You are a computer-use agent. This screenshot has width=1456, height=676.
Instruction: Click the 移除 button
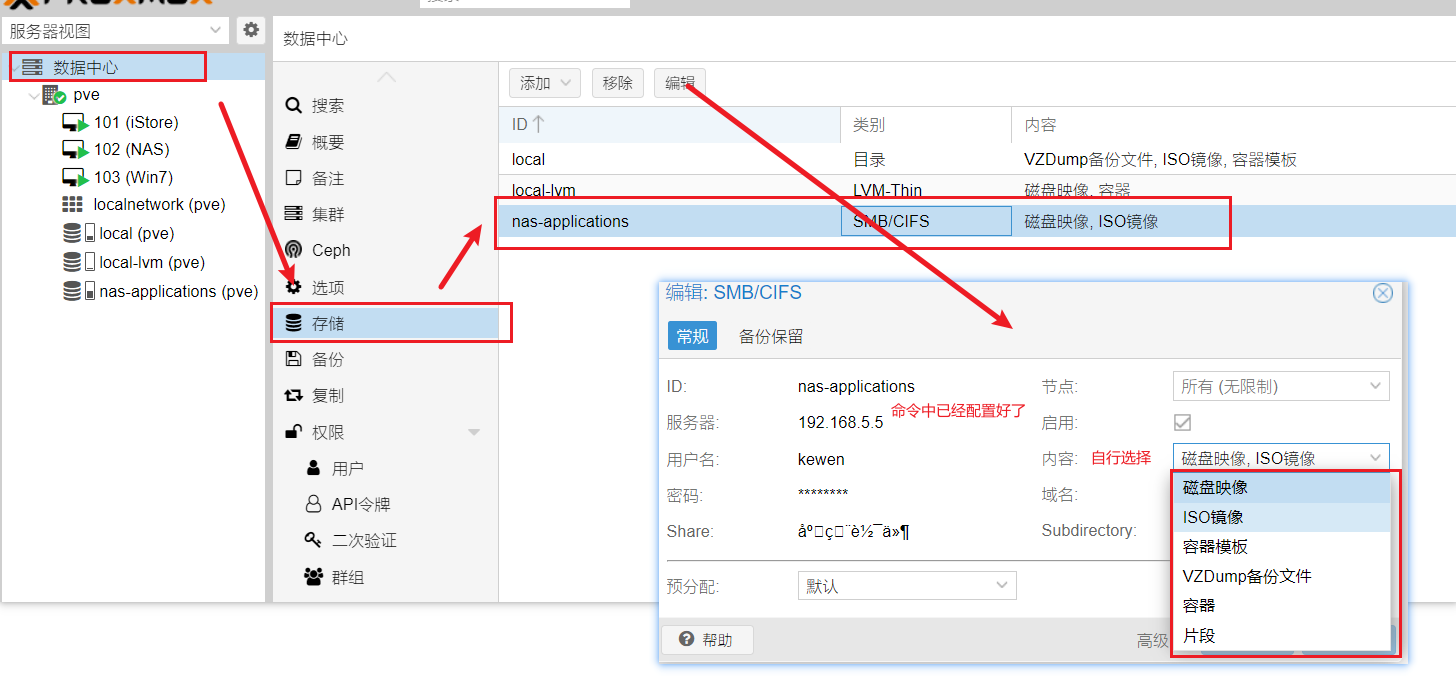coord(618,83)
